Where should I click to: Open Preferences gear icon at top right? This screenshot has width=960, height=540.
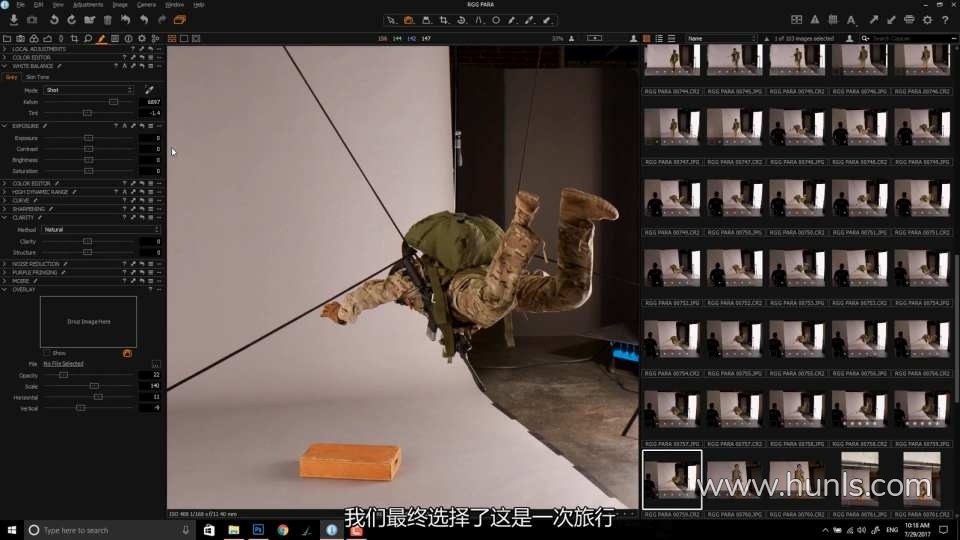click(927, 20)
